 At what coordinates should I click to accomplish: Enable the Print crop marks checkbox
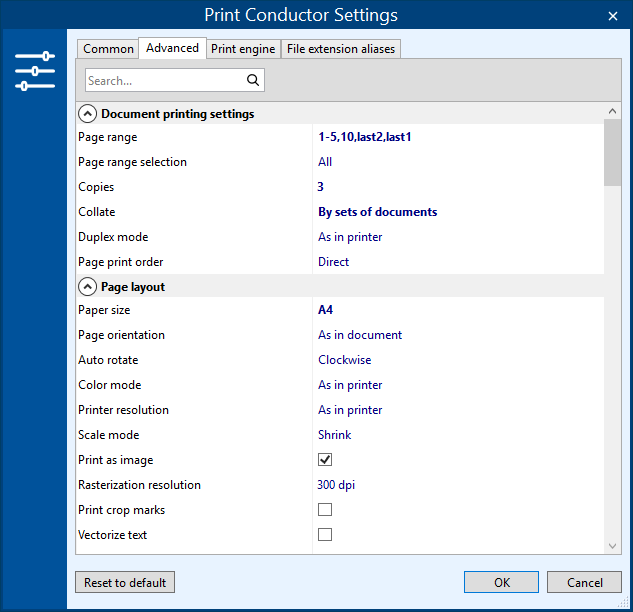(x=325, y=510)
